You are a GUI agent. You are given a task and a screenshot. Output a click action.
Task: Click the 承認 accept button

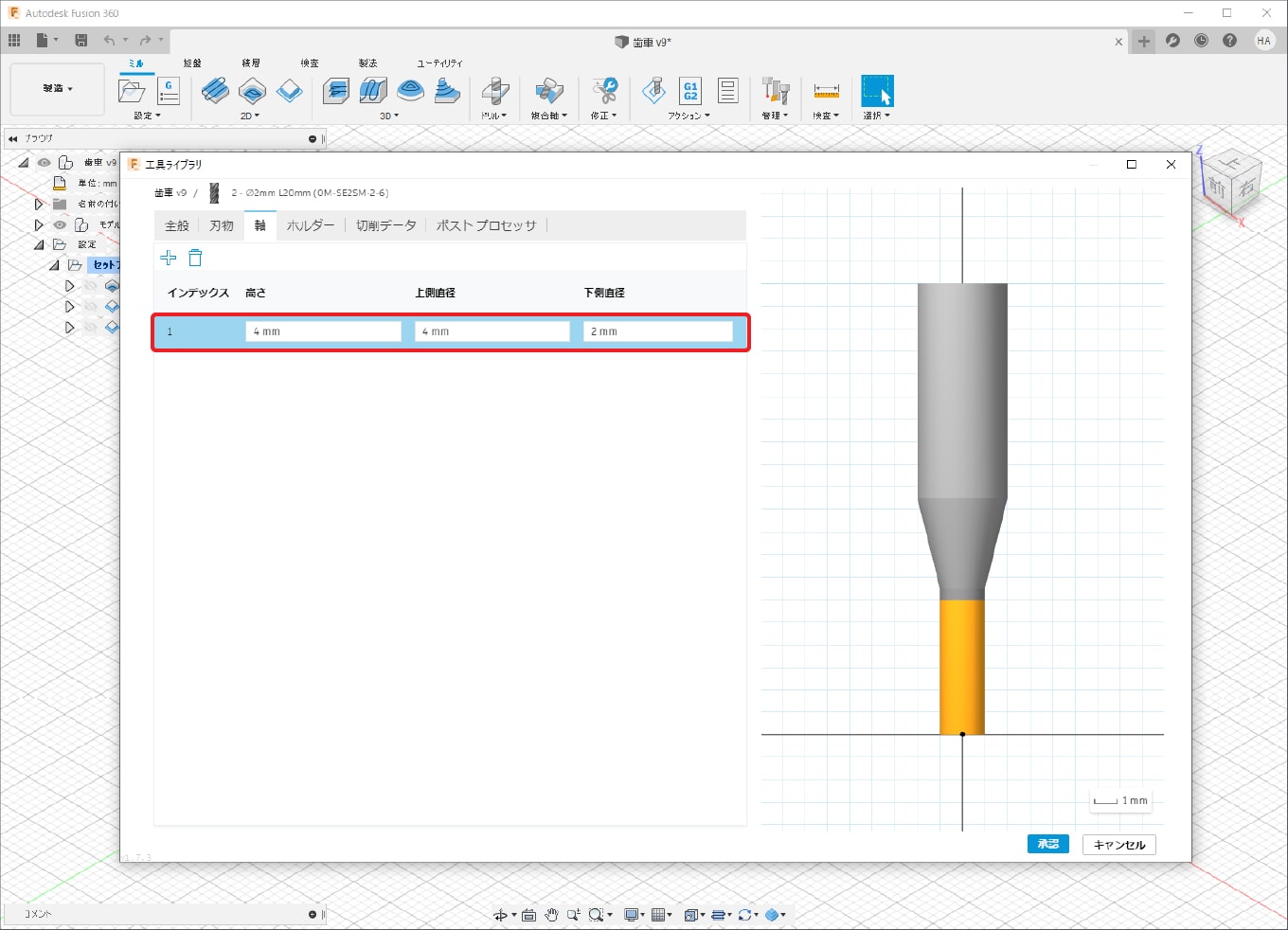(x=1047, y=844)
